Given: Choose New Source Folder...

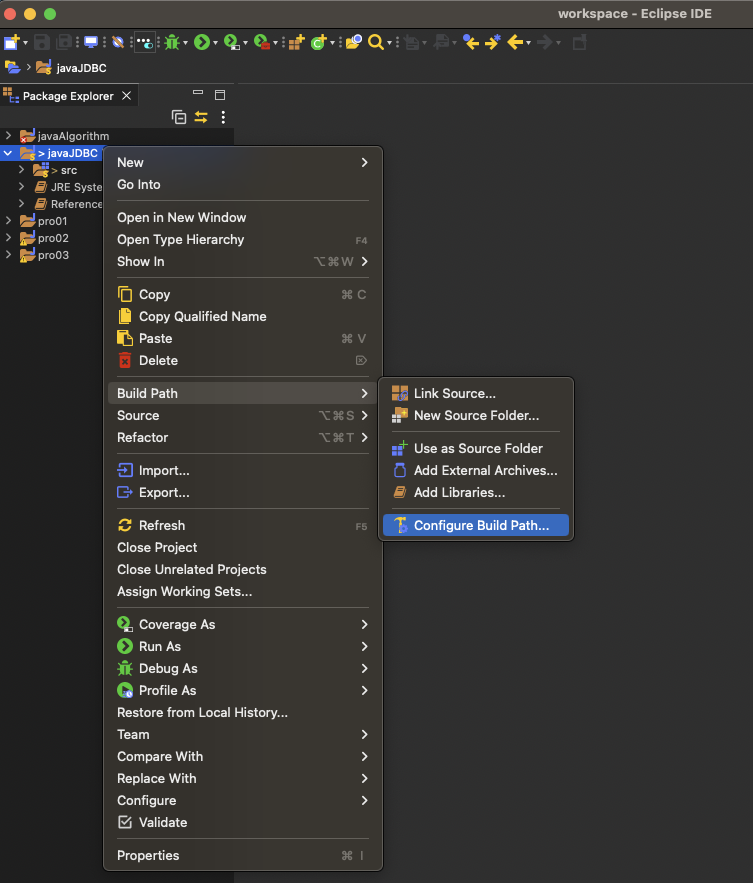Looking at the screenshot, I should tap(476, 415).
